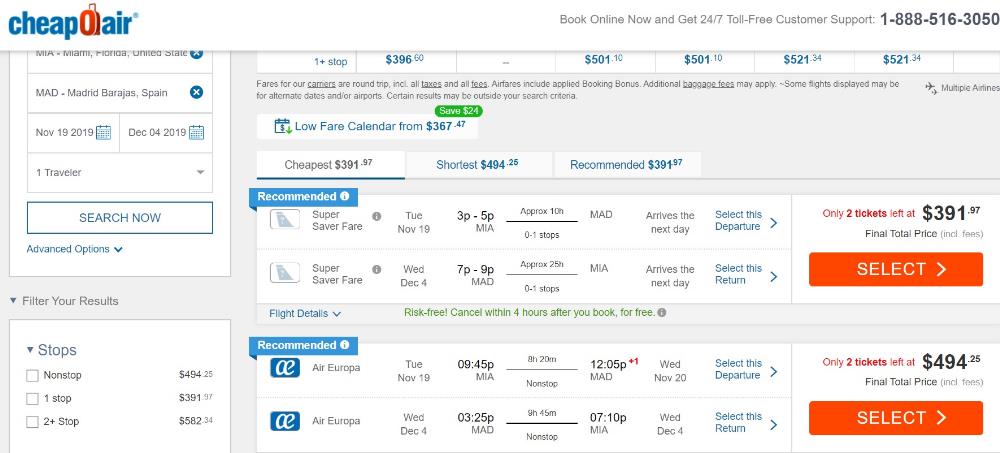The image size is (1000, 453).
Task: Clear the MIA Miami origin field
Action: point(196,53)
